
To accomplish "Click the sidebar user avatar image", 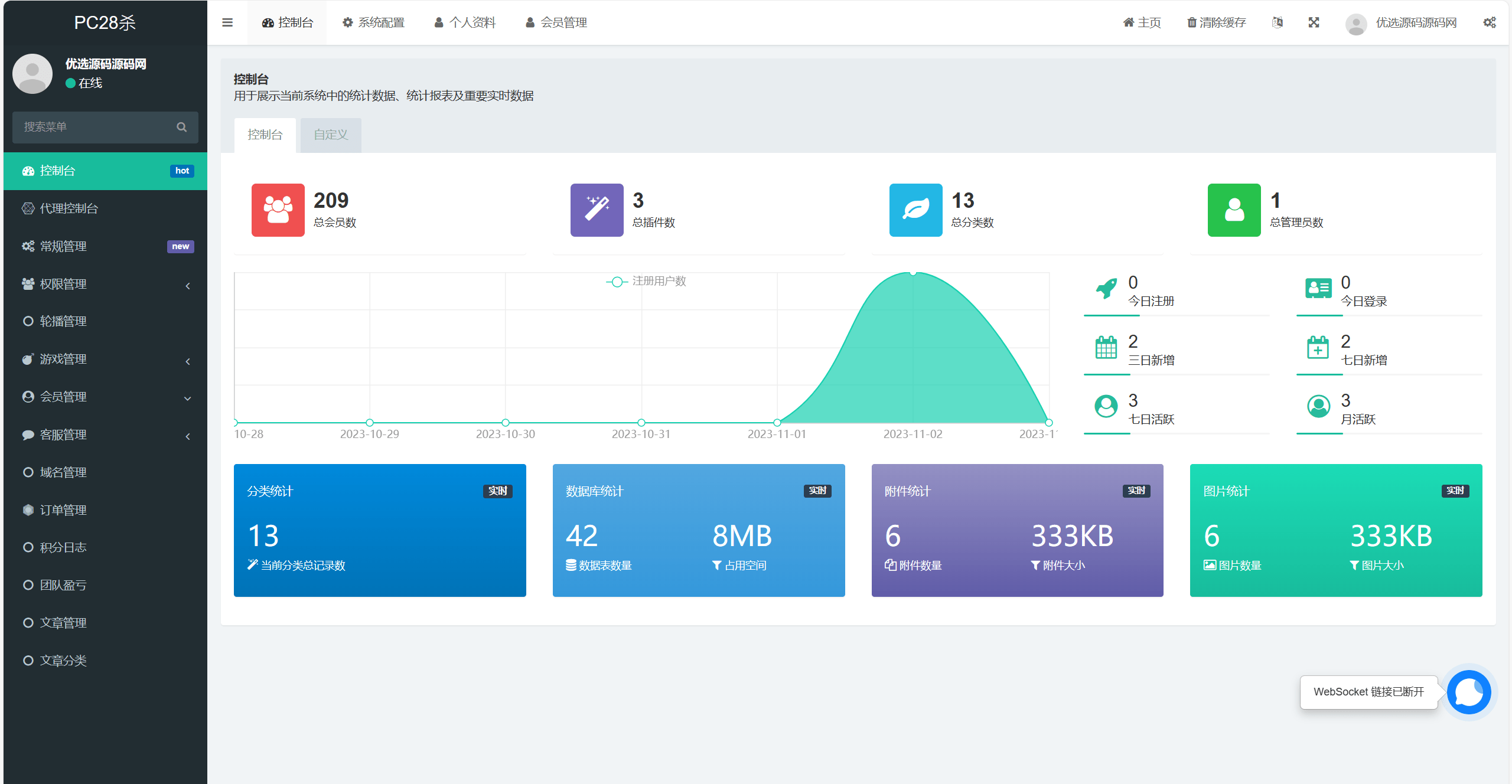I will pos(32,74).
